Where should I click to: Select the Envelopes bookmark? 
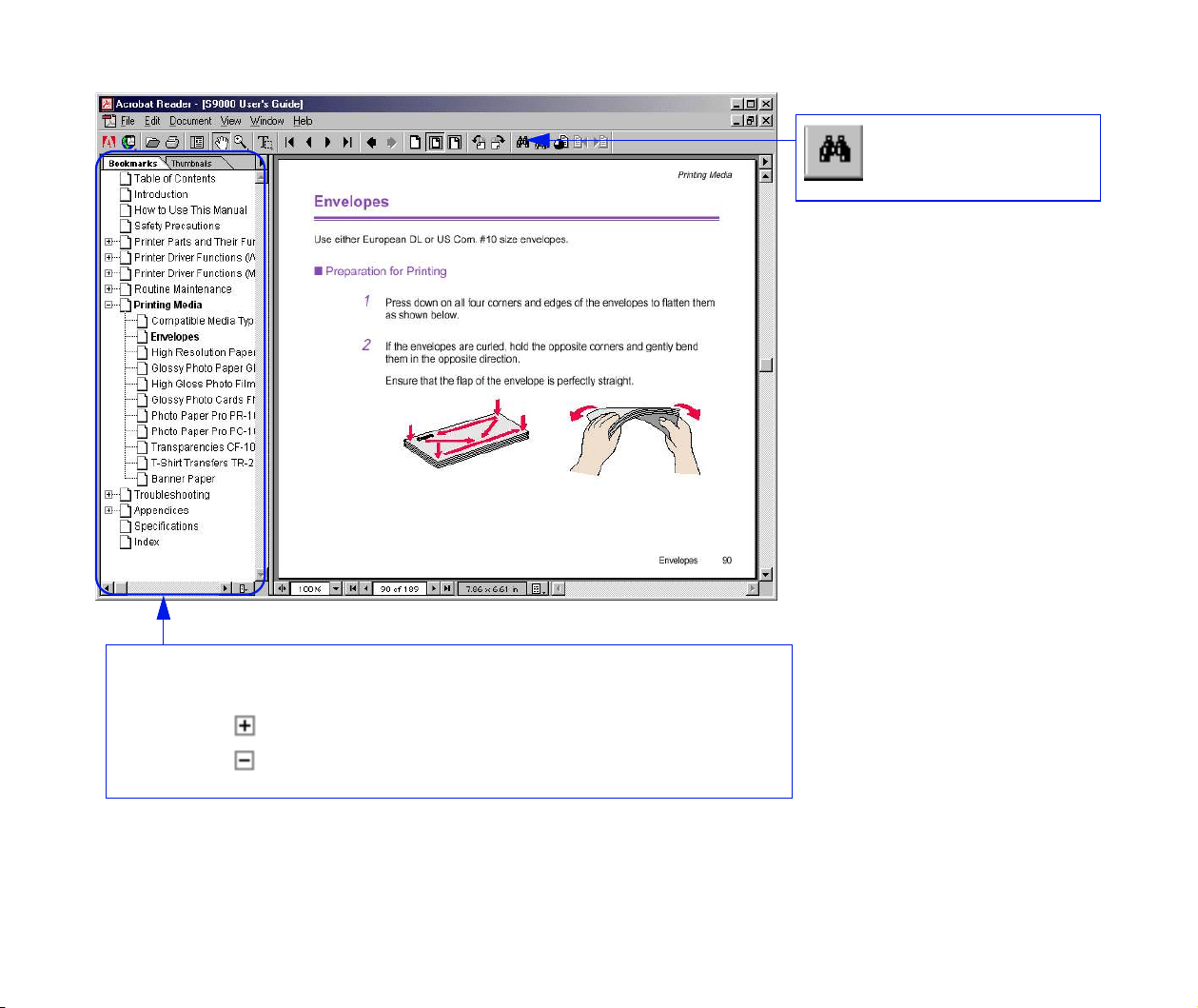click(x=175, y=337)
